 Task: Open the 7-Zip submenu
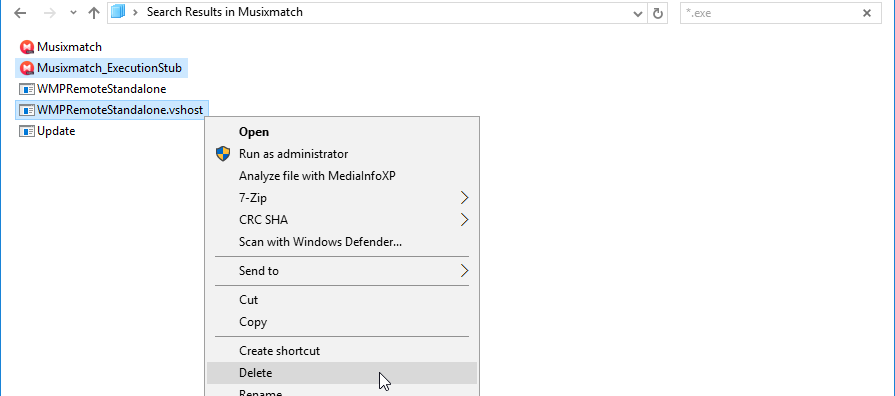(342, 198)
